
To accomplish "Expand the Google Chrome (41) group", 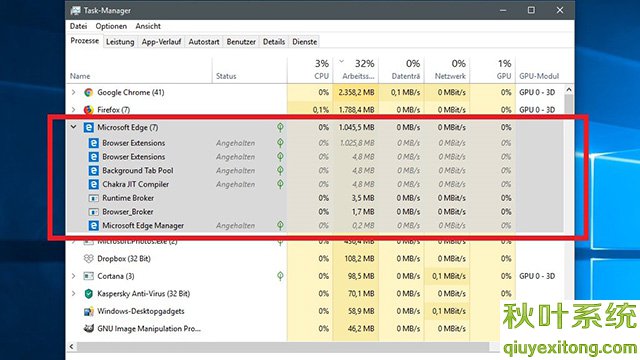I will (x=73, y=93).
